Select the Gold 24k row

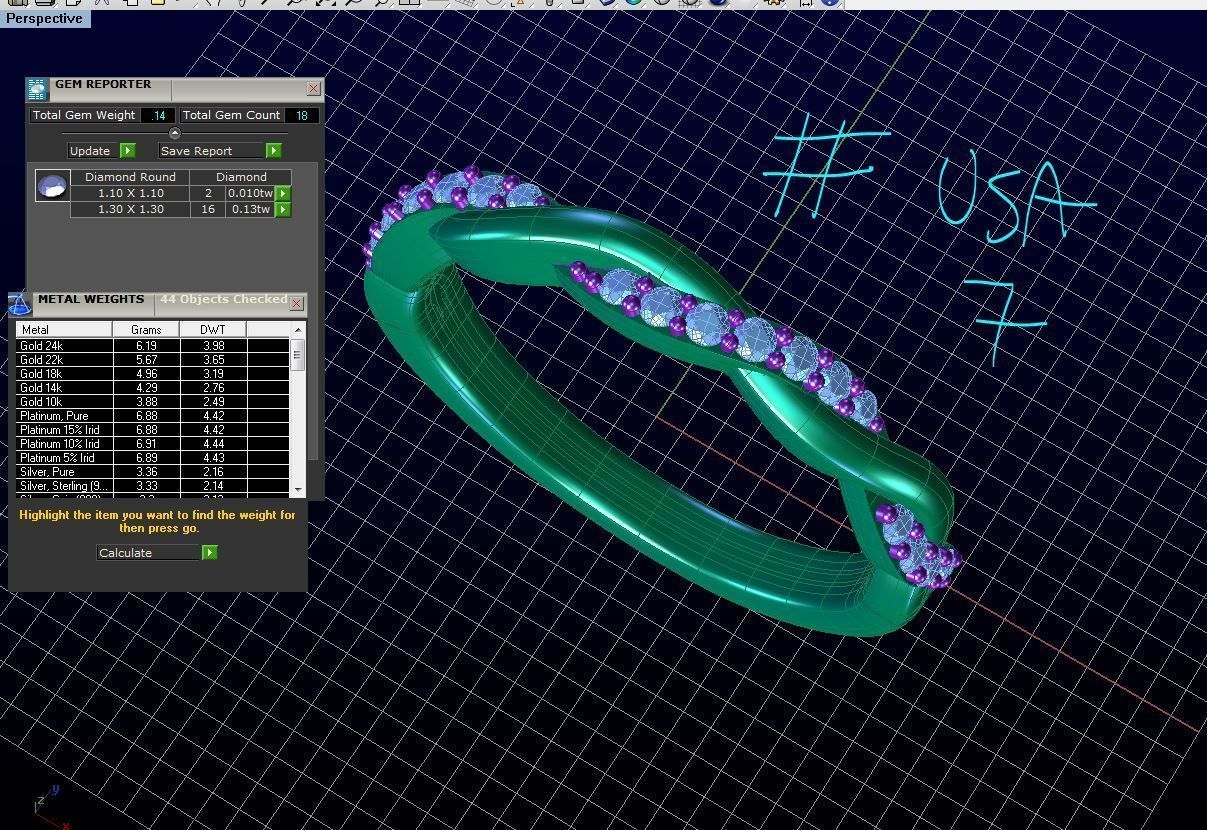tap(152, 346)
